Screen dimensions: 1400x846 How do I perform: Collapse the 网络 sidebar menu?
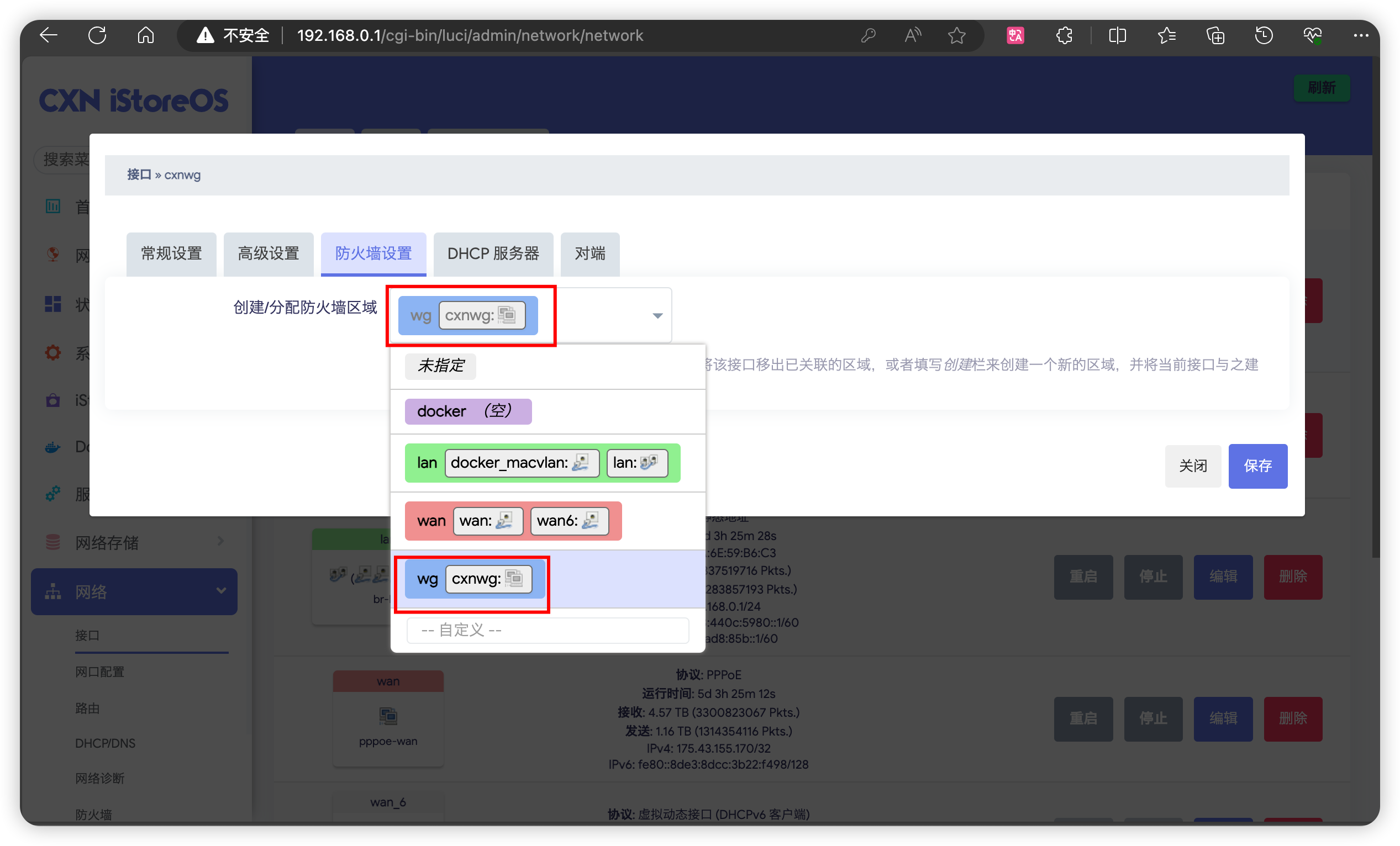click(x=134, y=591)
